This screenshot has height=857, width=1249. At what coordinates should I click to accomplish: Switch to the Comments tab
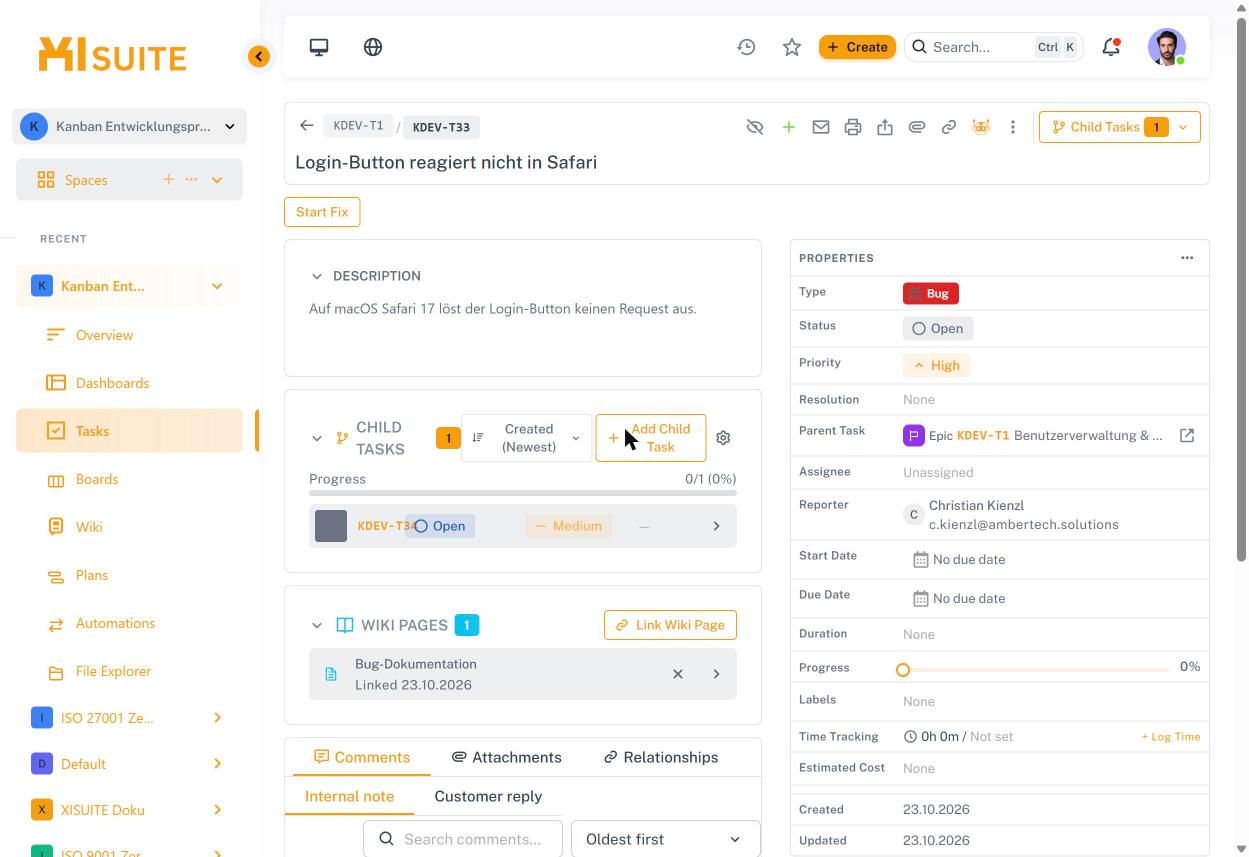(x=362, y=757)
